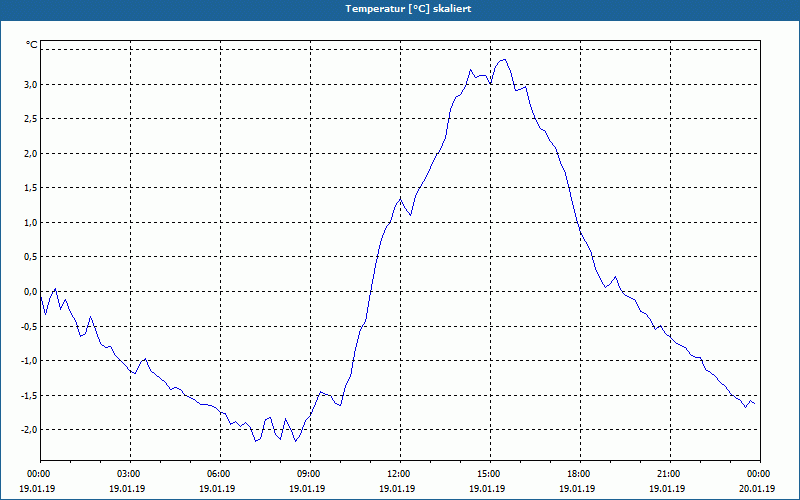The height and width of the screenshot is (500, 800).
Task: Click the '19.01.19' date under 21:00
Action: 667,488
